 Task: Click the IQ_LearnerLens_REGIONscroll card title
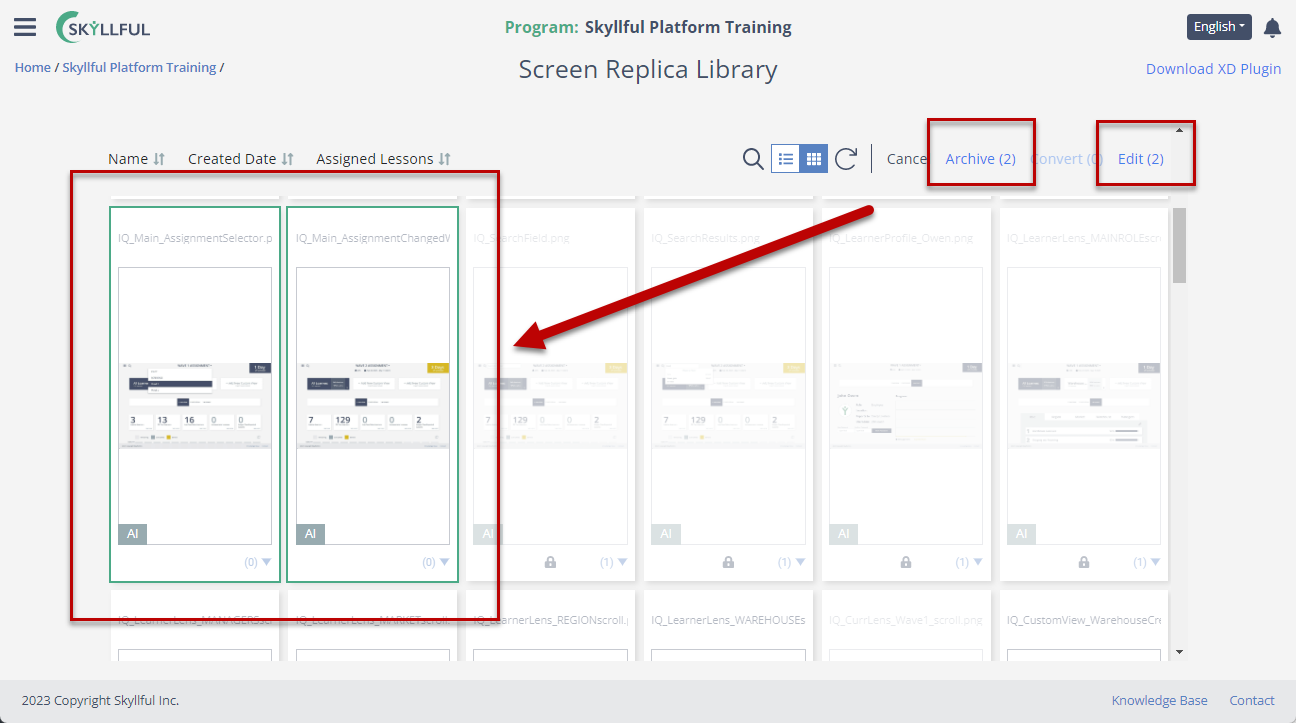[551, 620]
